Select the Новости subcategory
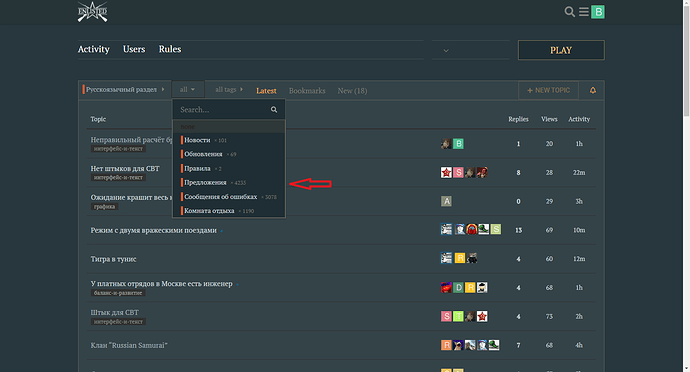Image resolution: width=690 pixels, height=372 pixels. coord(229,140)
